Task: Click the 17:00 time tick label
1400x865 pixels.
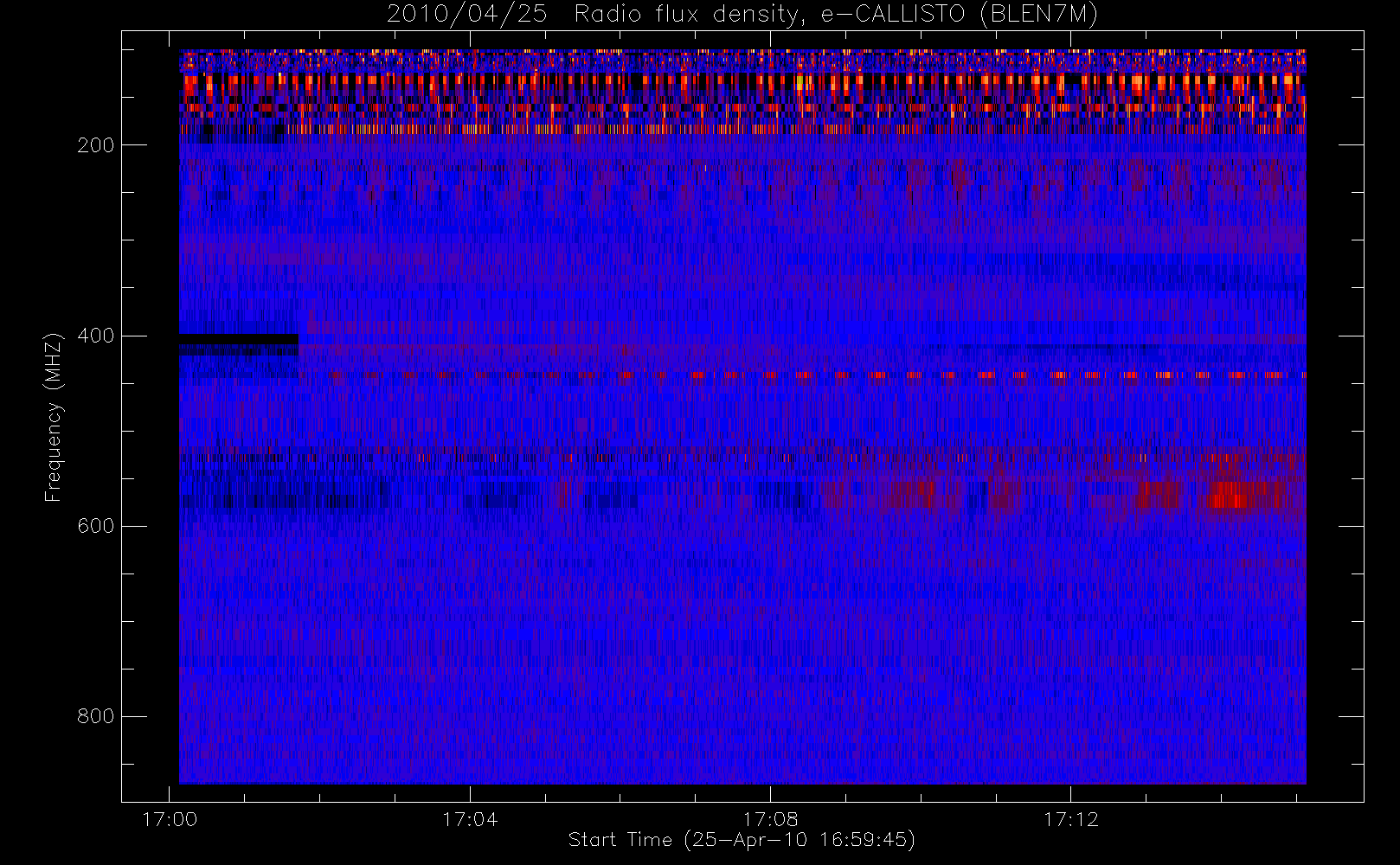Action: [x=169, y=819]
